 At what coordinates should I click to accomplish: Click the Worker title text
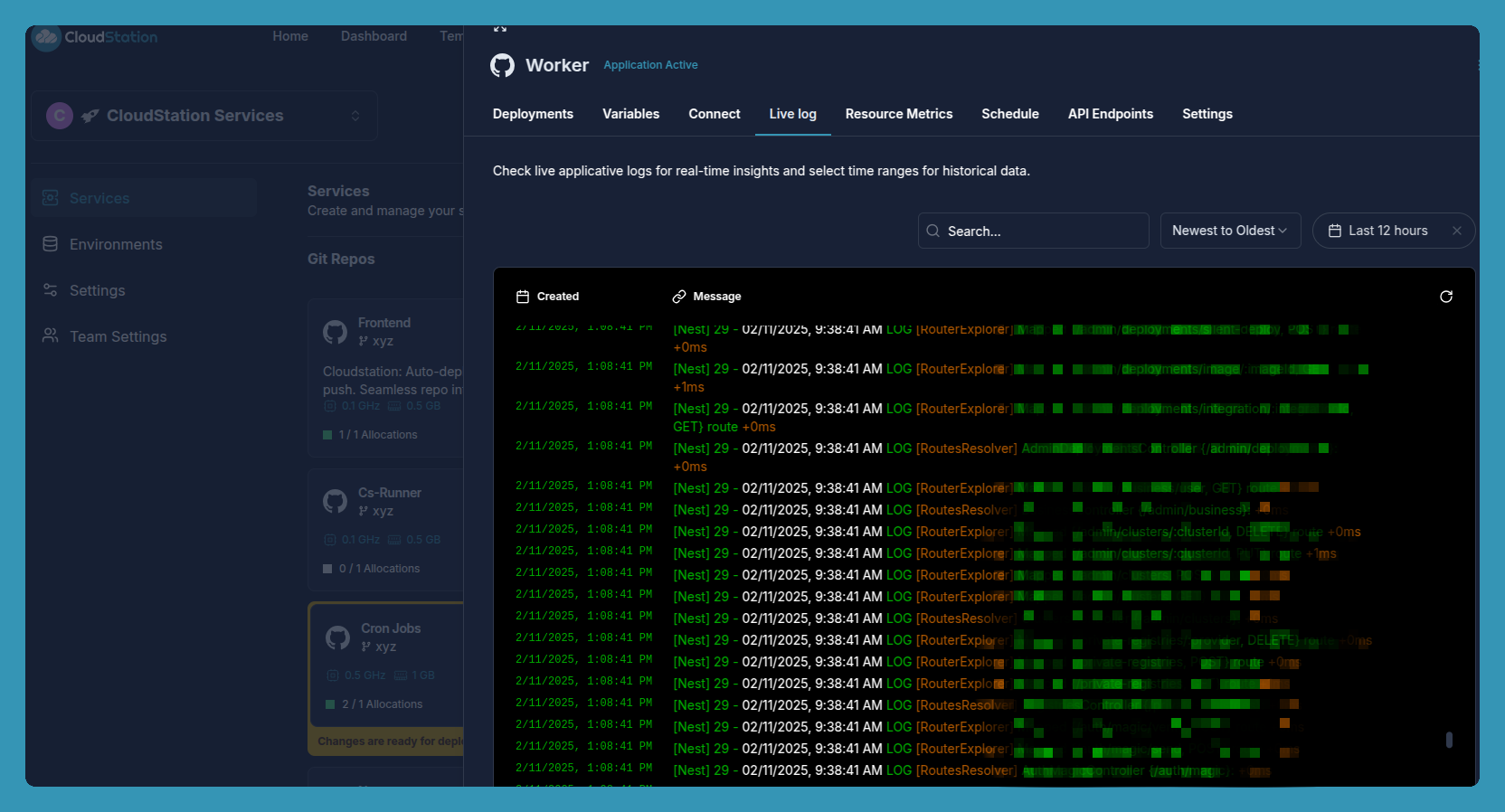point(557,65)
